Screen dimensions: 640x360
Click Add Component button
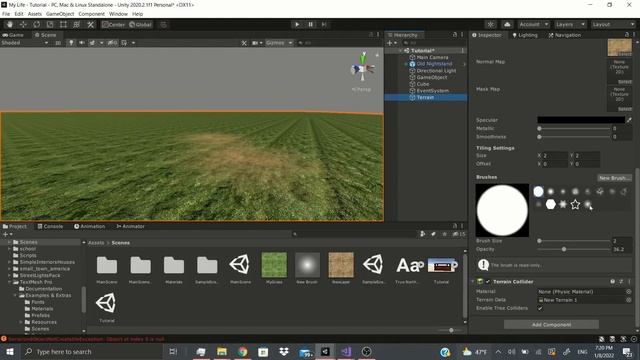click(551, 324)
